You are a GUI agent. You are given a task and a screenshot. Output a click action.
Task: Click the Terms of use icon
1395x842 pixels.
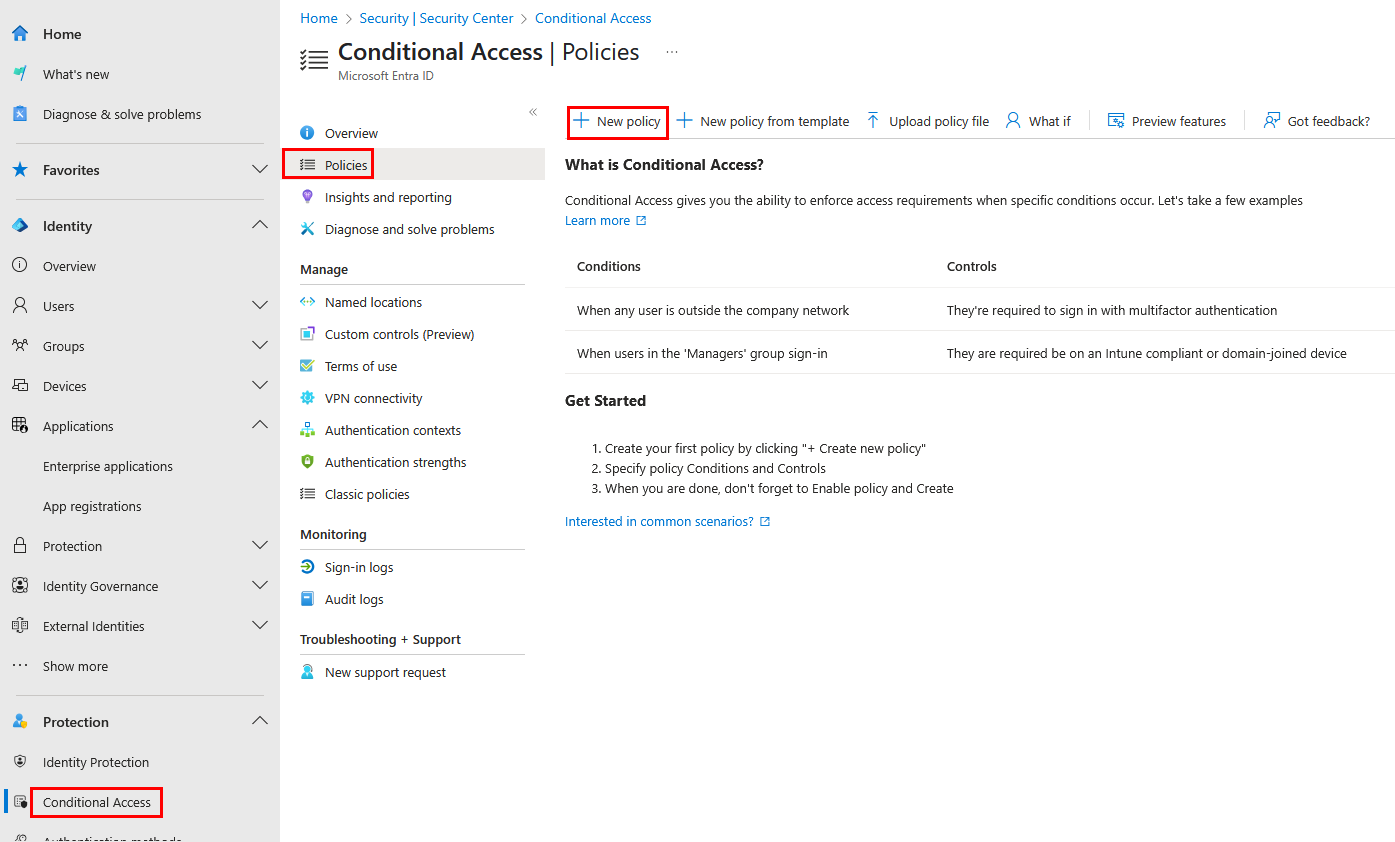[x=308, y=366]
